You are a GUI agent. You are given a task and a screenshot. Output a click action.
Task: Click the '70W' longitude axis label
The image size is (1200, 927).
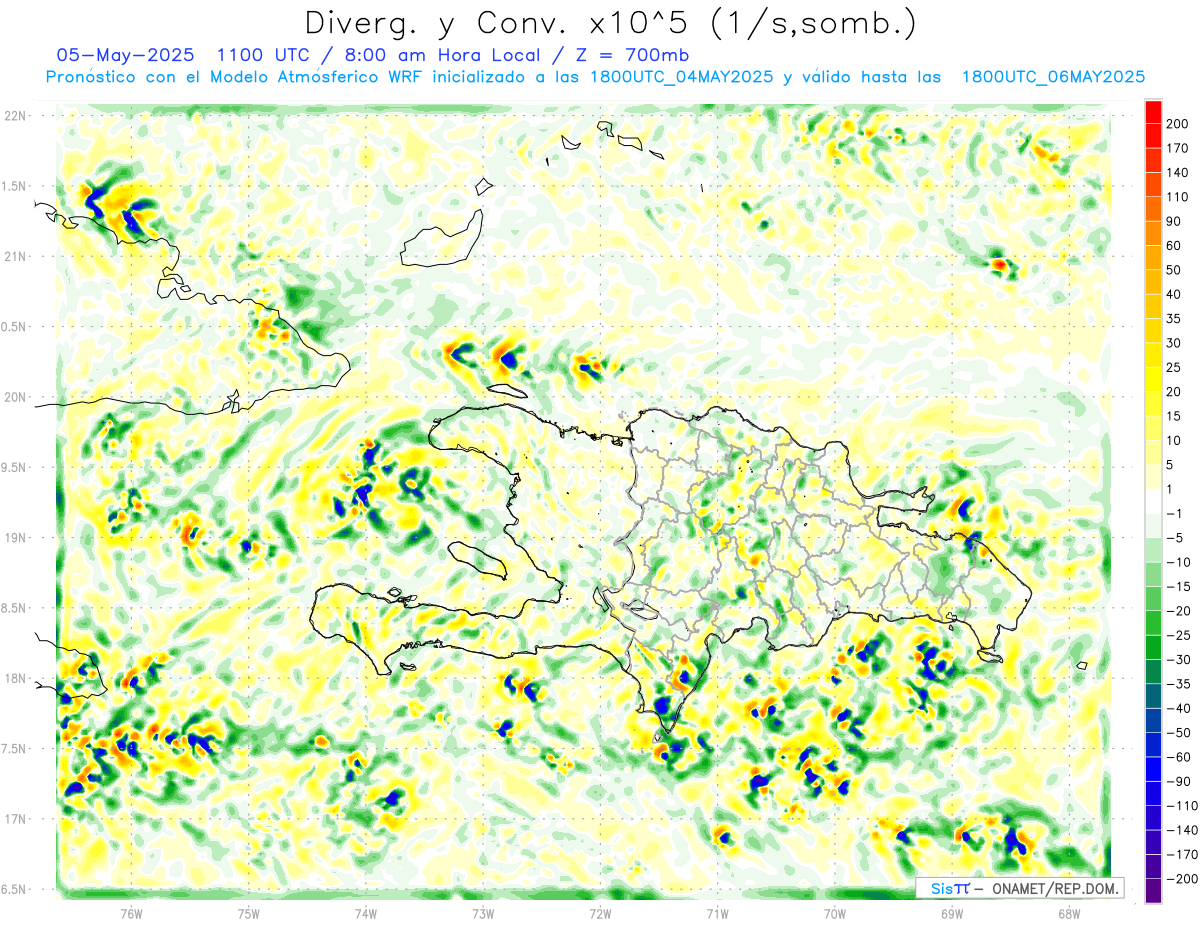point(835,913)
